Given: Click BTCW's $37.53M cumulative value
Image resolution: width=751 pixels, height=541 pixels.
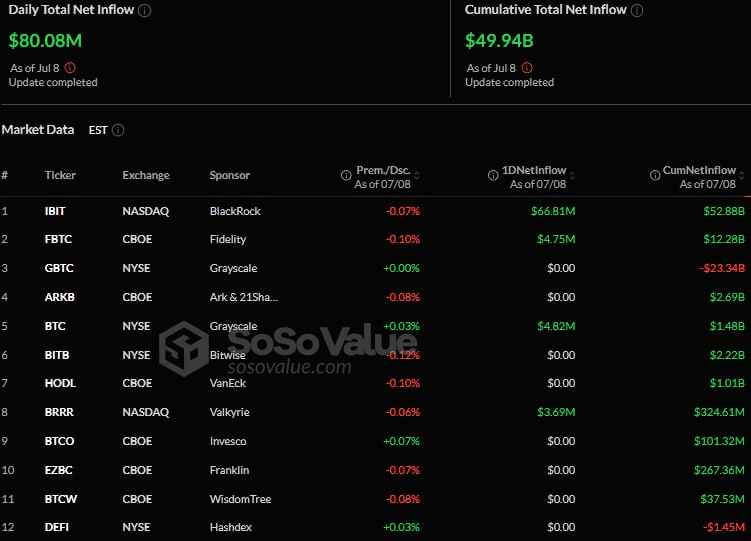Looking at the screenshot, I should point(723,499).
